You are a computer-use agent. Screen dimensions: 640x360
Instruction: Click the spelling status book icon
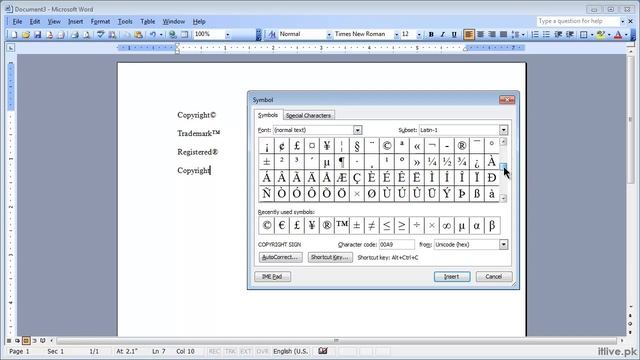[x=323, y=351]
